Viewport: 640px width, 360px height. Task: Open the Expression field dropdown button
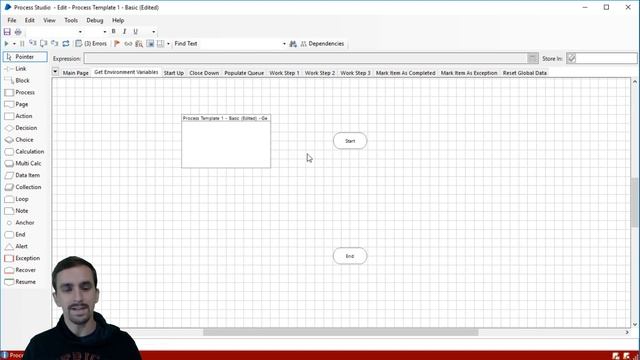click(x=532, y=58)
